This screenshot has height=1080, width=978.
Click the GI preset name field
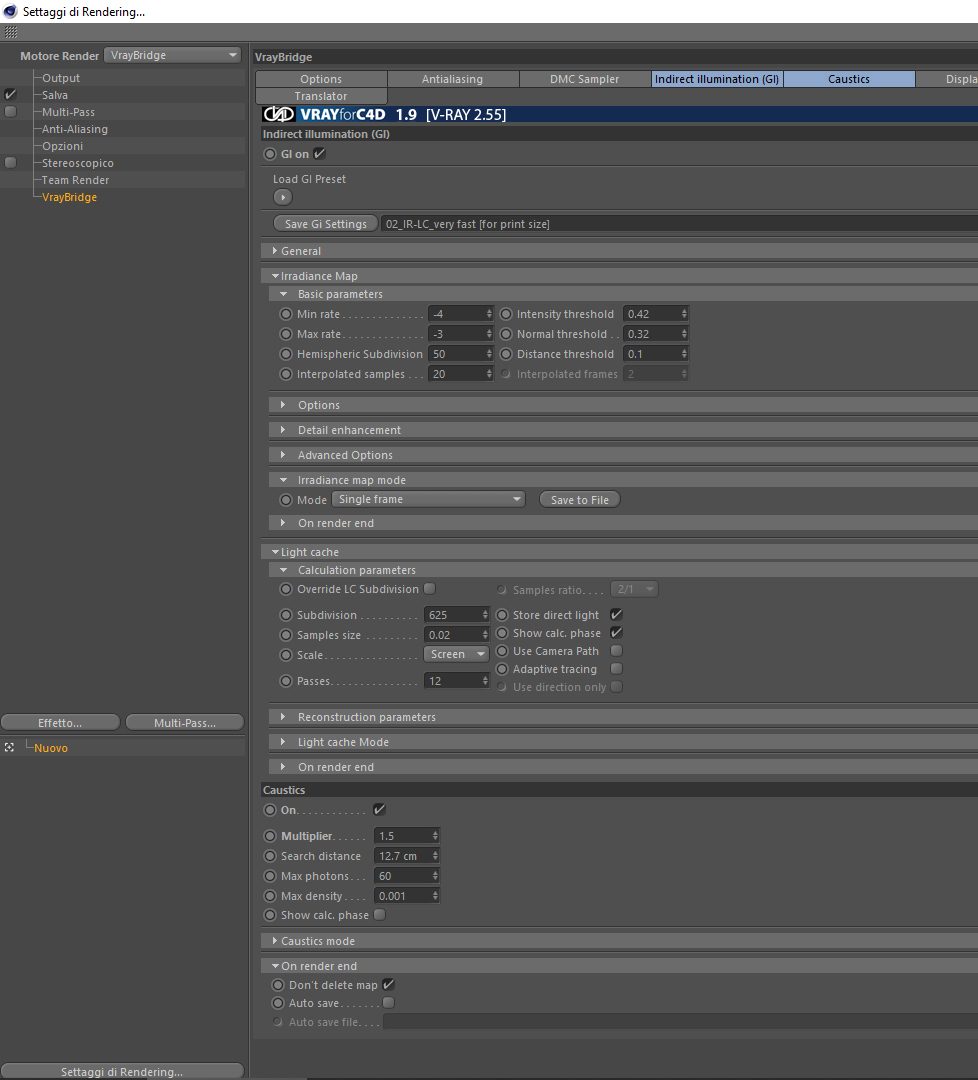pyautogui.click(x=679, y=224)
